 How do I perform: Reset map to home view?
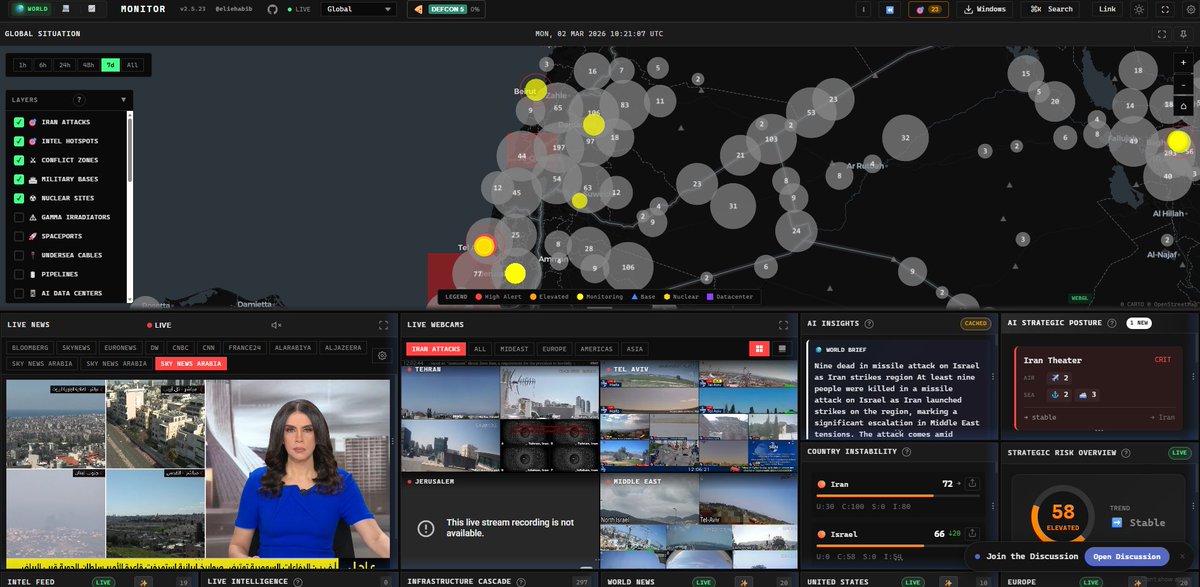coord(1183,105)
